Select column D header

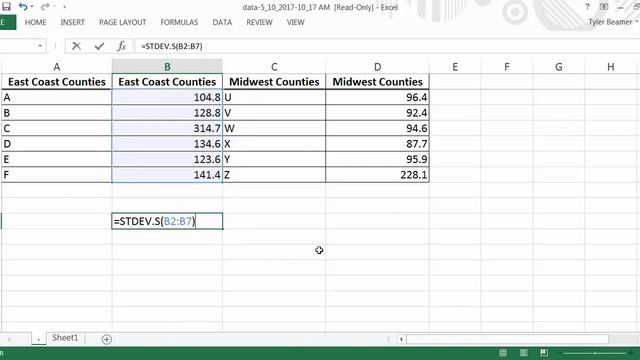378,67
